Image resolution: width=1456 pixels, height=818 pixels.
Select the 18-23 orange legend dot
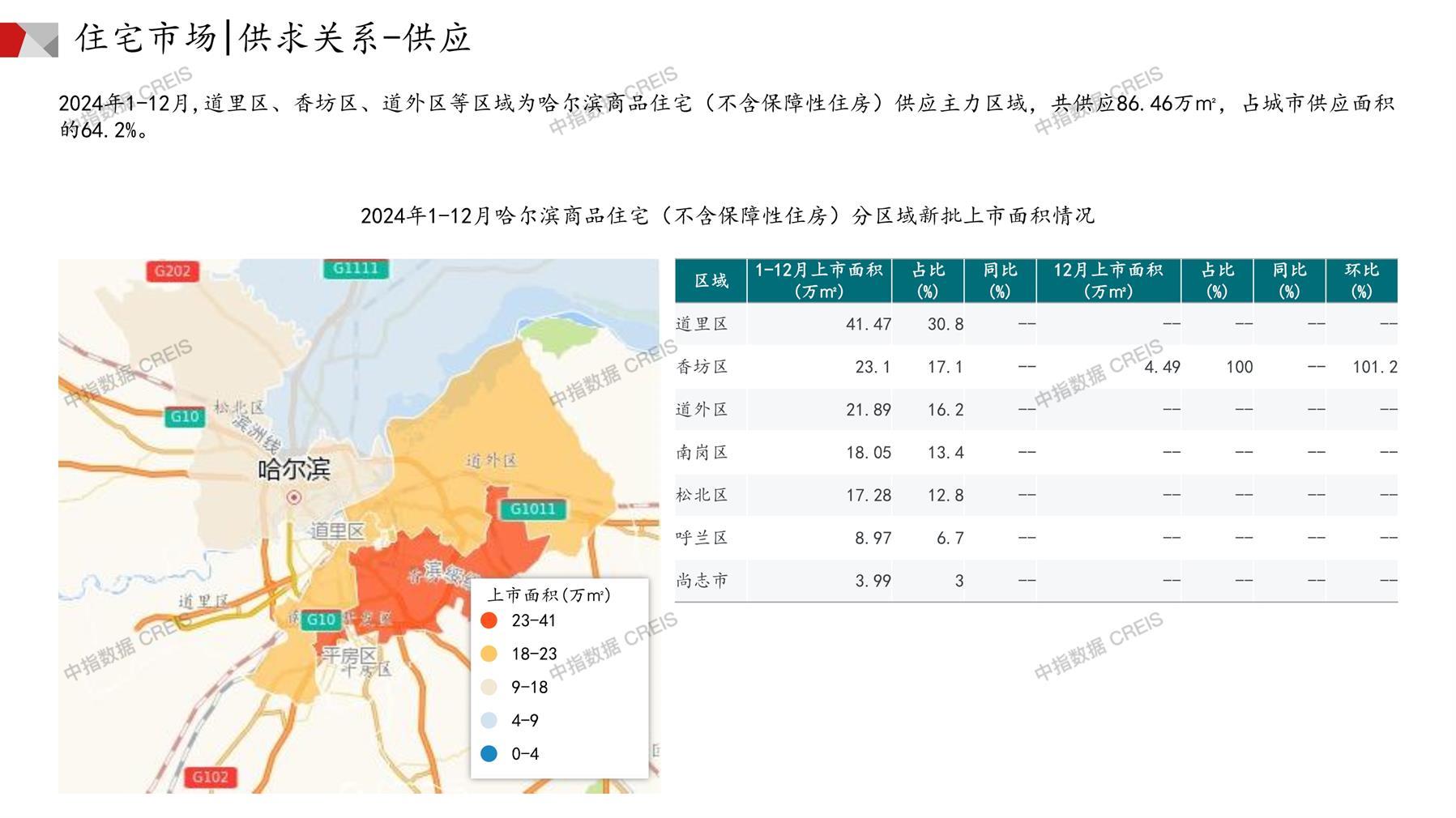click(x=489, y=654)
